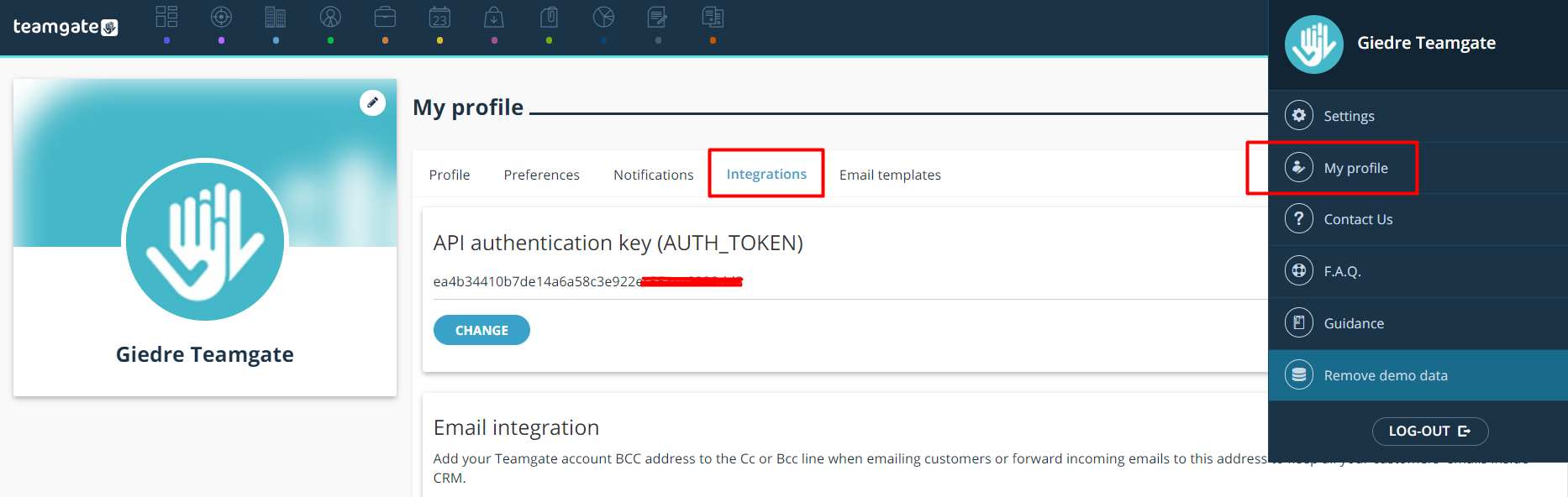
Task: Open the stacked documents icon in navigation
Action: pos(713,17)
